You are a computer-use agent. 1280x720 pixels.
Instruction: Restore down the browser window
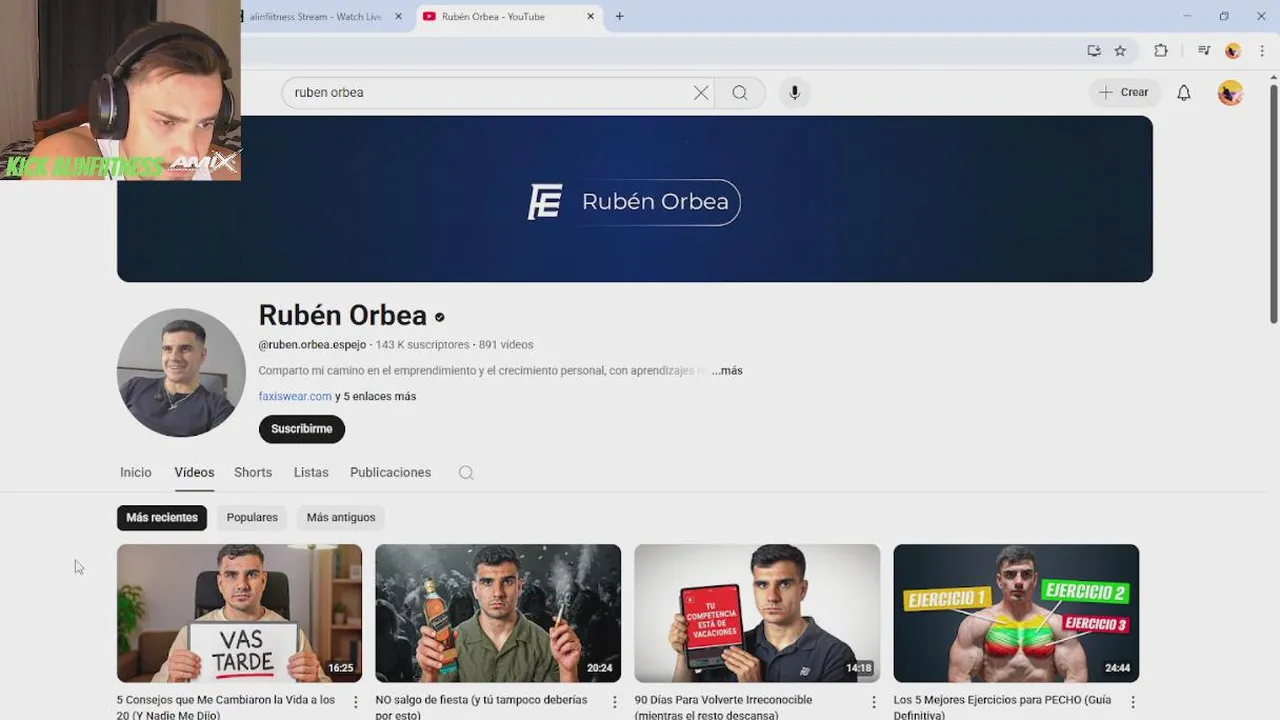point(1224,16)
